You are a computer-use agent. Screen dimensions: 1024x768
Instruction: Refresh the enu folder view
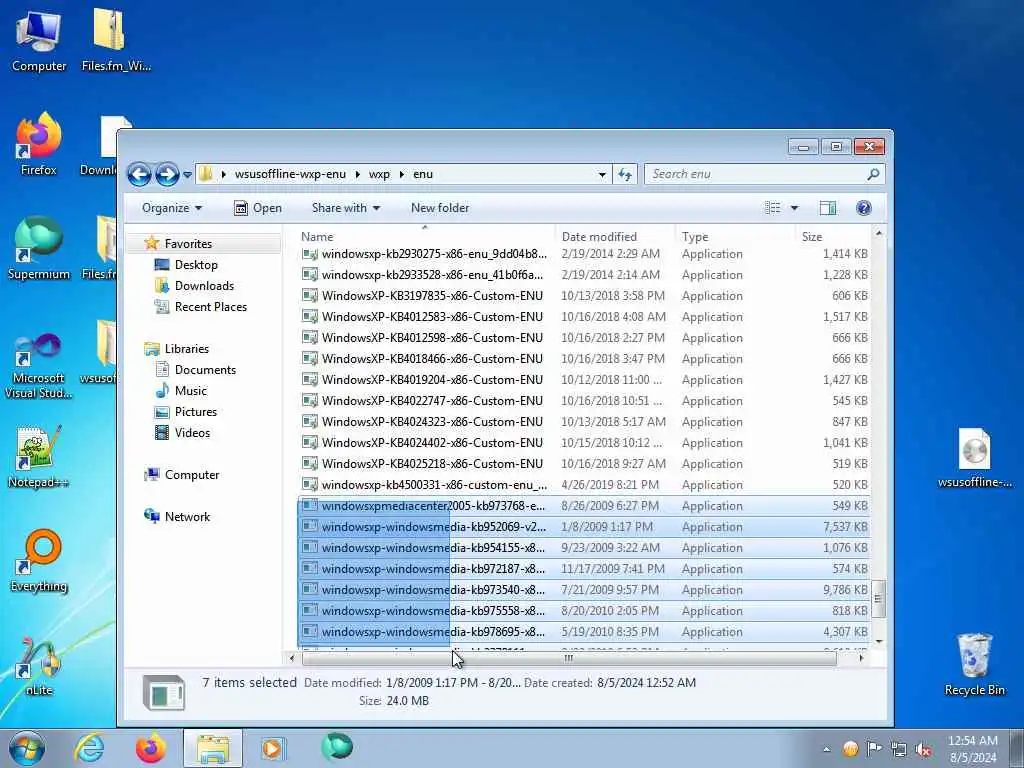(x=625, y=174)
